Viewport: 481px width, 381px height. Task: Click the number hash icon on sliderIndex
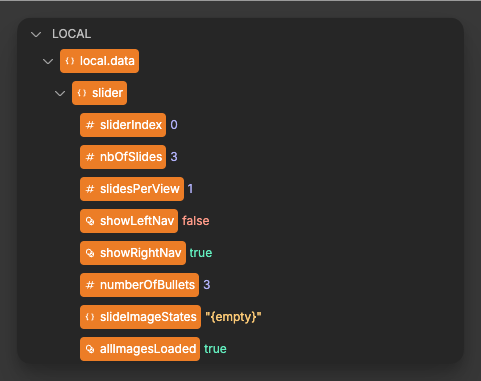(x=90, y=125)
